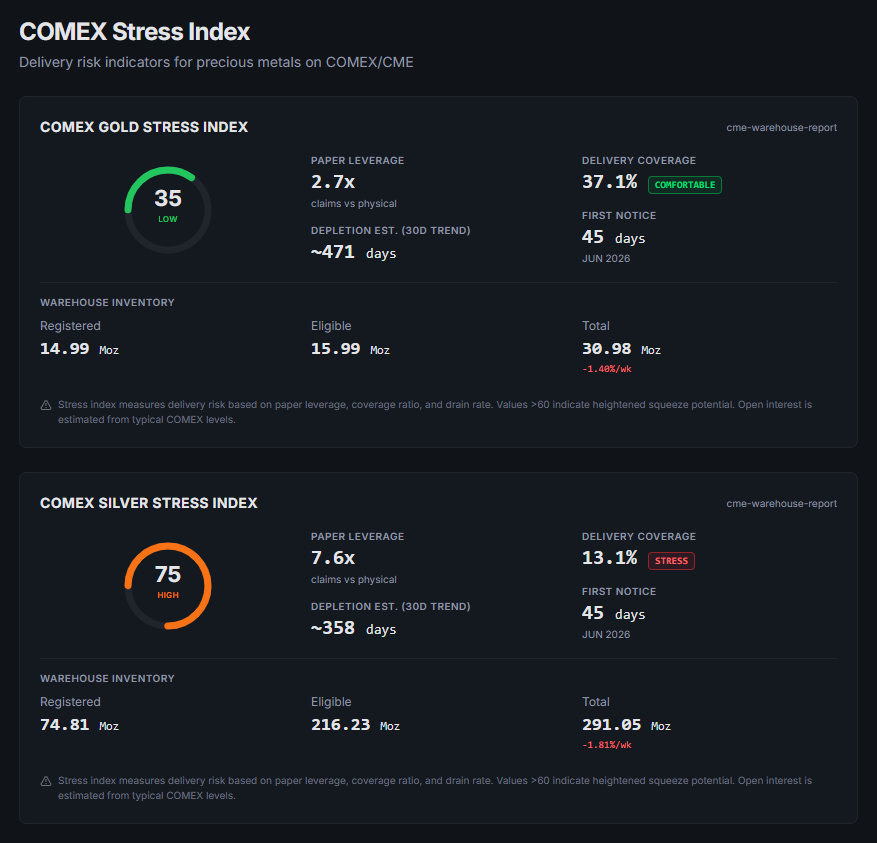The image size is (877, 843).
Task: Open the cme-warehouse-report link in the silver card
Action: 781,504
